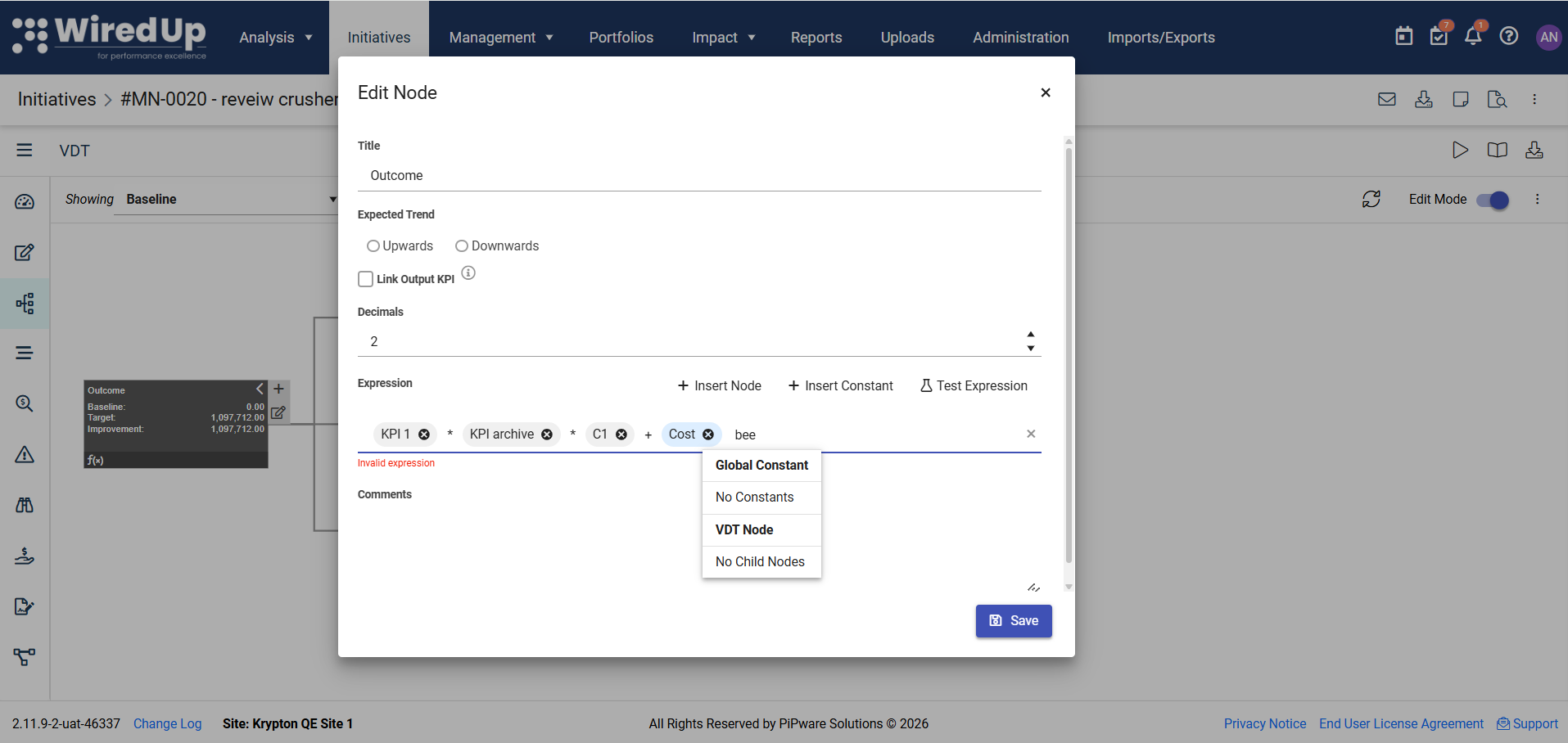Open the Change Log link

(x=167, y=723)
